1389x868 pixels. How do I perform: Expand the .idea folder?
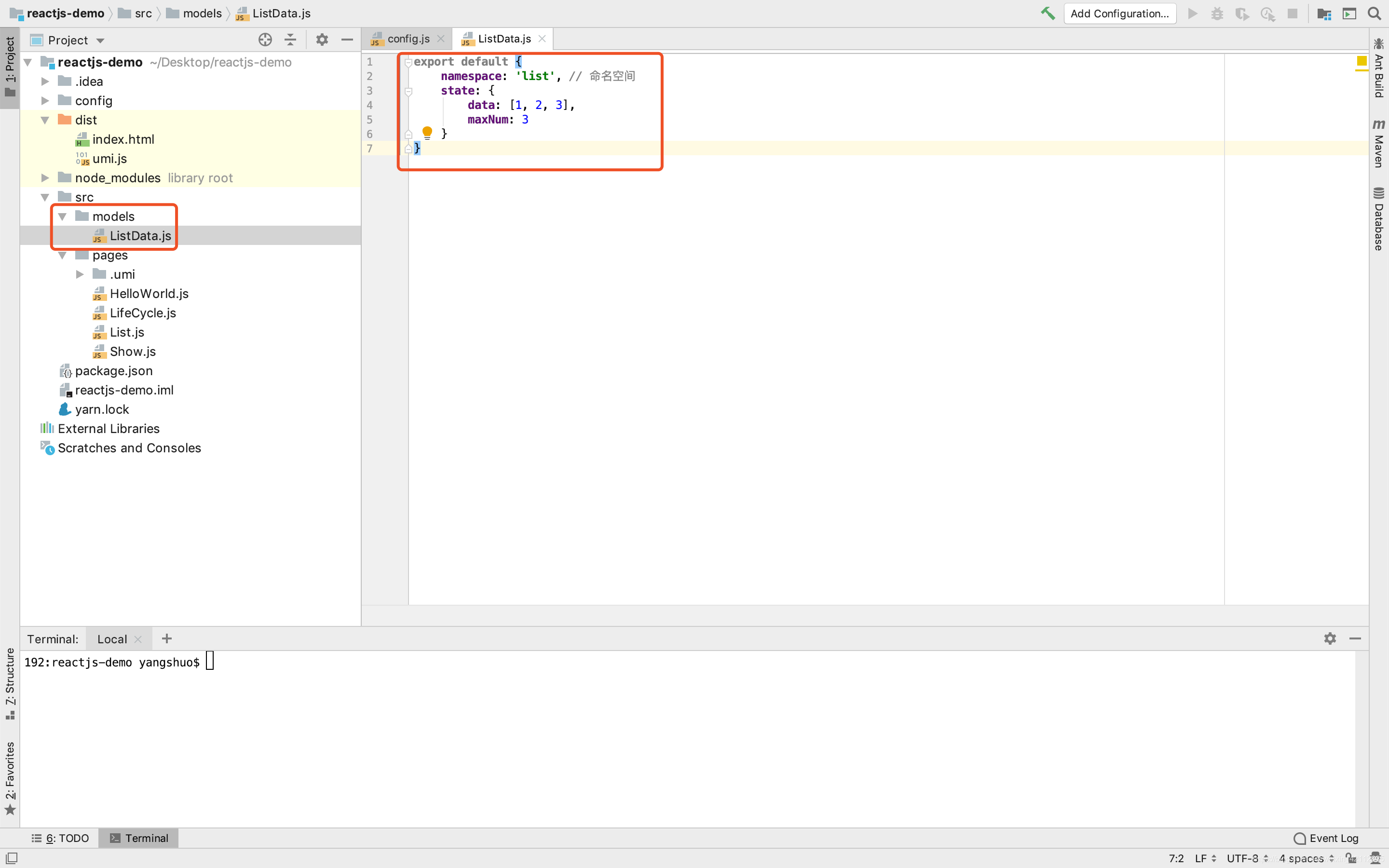click(x=45, y=81)
